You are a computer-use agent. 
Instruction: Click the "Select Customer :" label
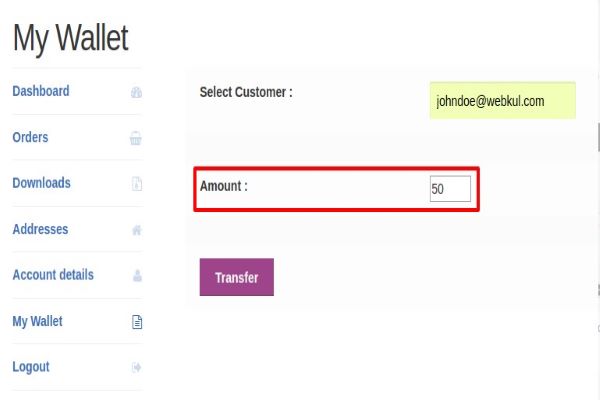[246, 92]
